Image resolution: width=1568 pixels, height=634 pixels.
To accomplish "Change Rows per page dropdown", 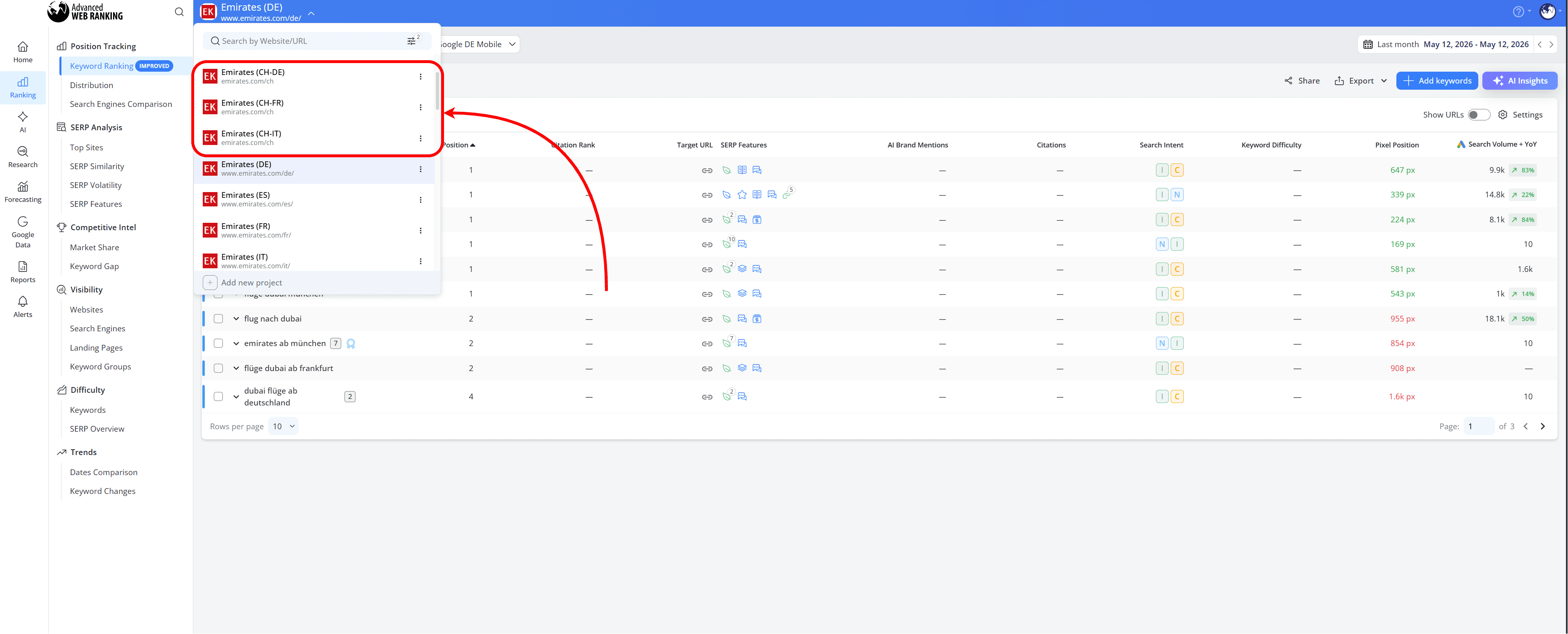I will pyautogui.click(x=283, y=426).
